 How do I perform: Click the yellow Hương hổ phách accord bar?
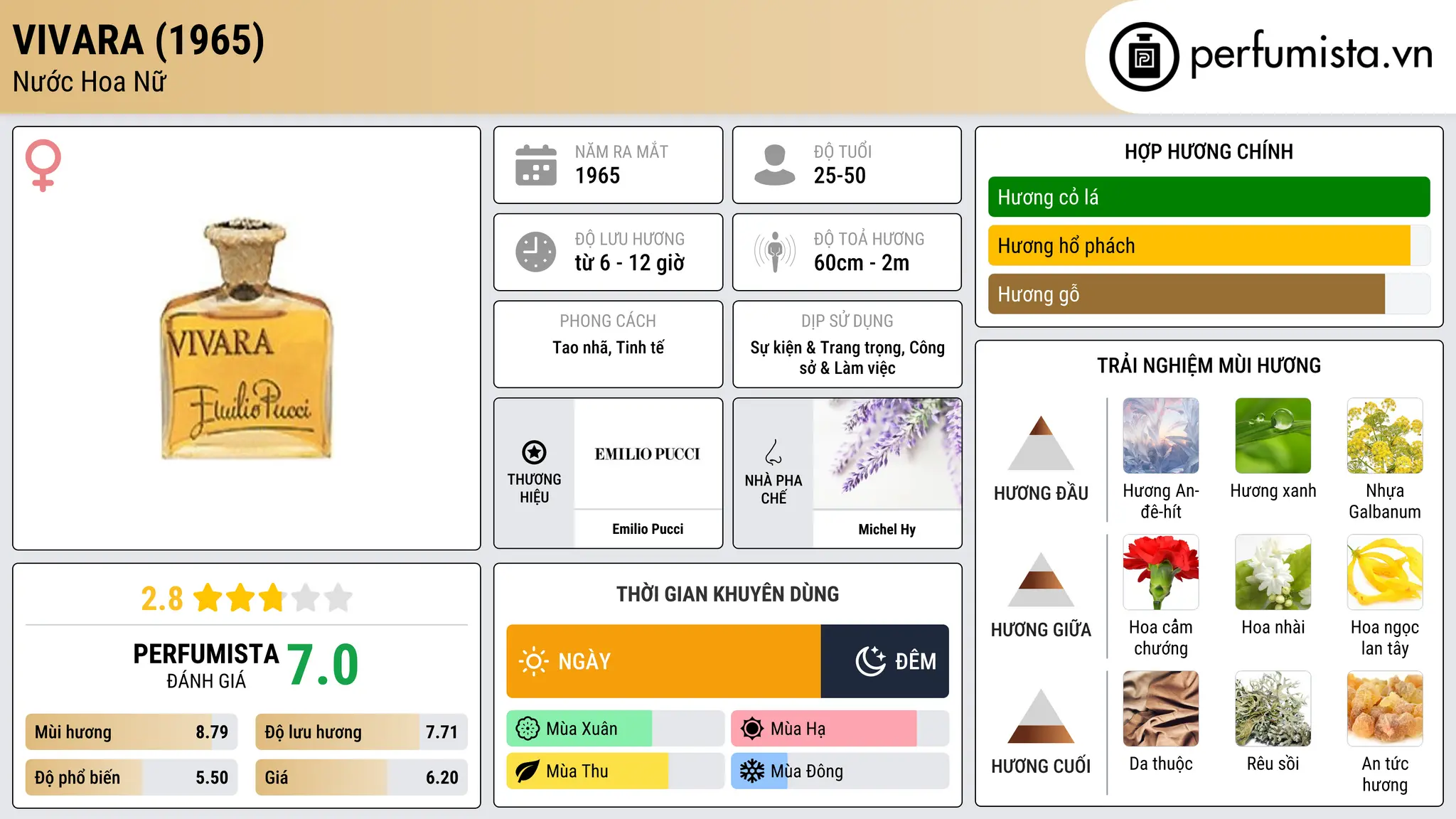click(x=1199, y=245)
